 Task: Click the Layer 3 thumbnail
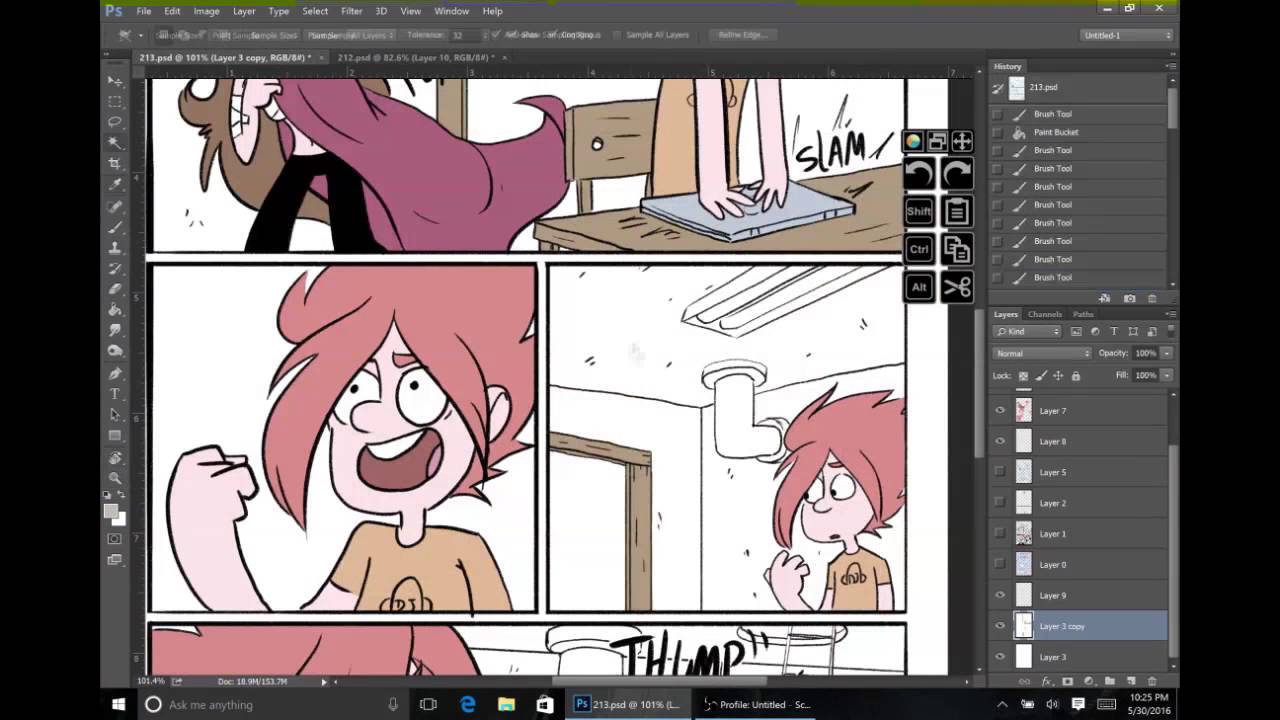(x=1023, y=657)
